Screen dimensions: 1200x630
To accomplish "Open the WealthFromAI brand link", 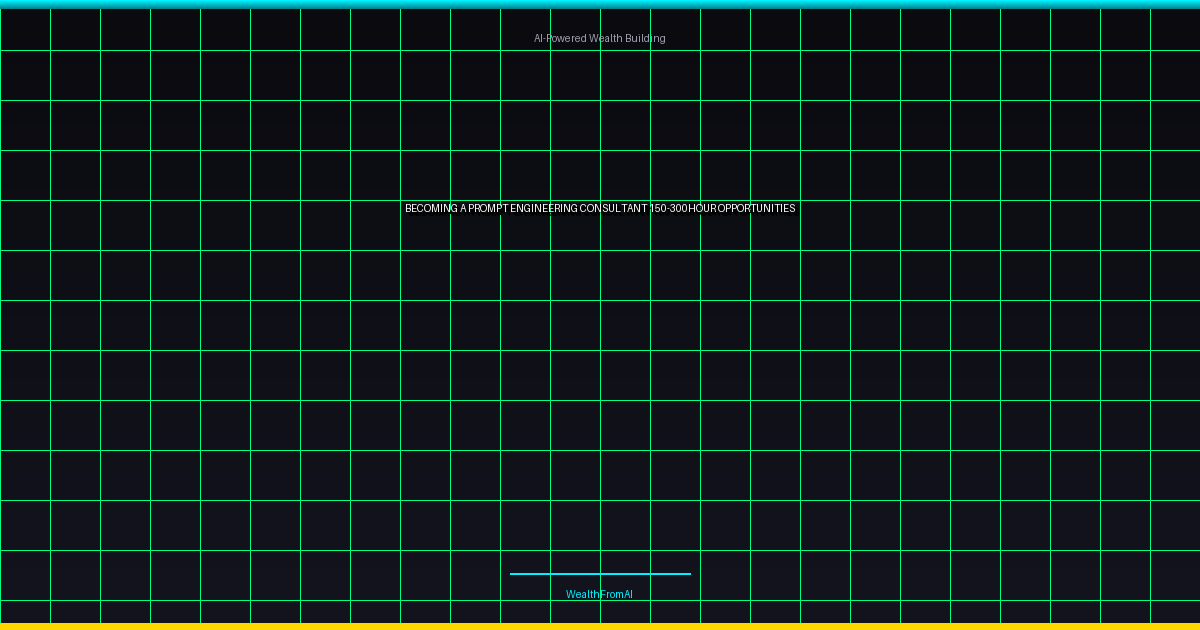I will click(x=599, y=595).
